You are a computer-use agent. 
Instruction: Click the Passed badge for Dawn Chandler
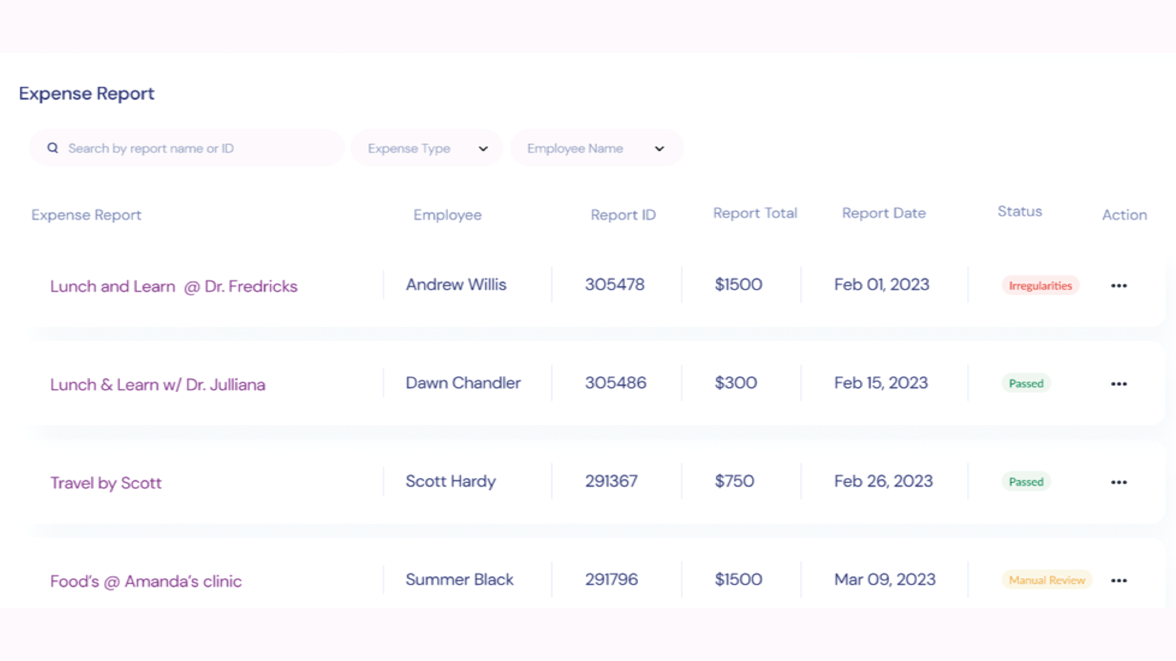(x=1026, y=383)
